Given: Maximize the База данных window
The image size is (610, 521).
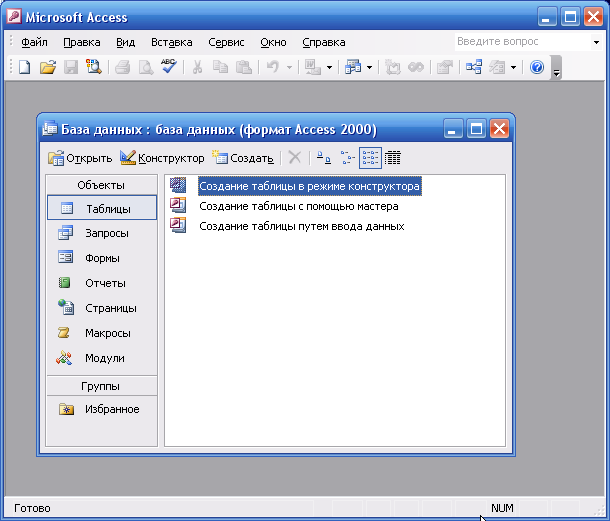Looking at the screenshot, I should [476, 129].
